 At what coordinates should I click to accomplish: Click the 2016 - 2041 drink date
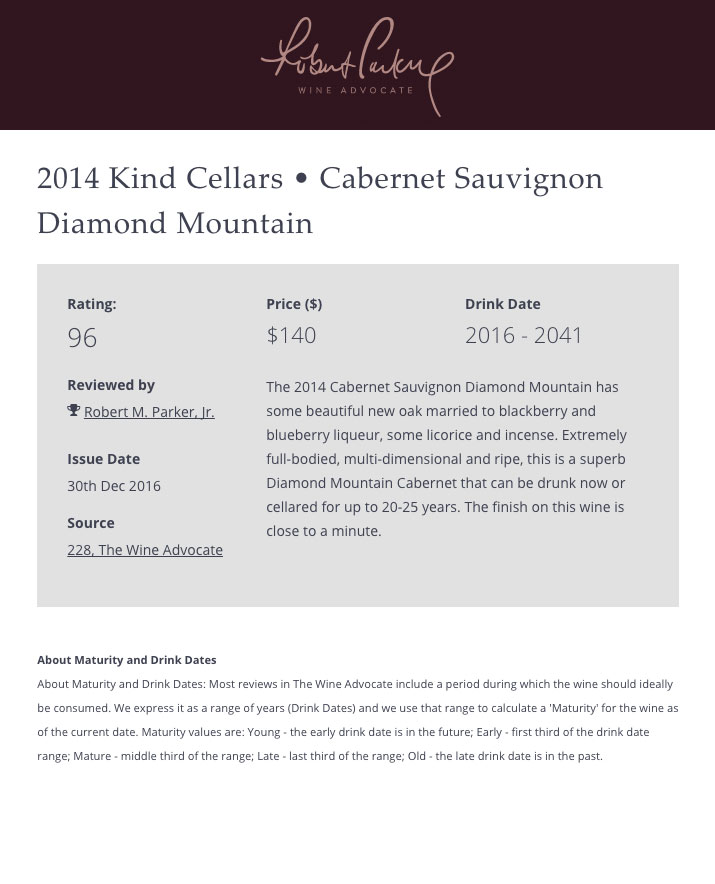[x=523, y=335]
